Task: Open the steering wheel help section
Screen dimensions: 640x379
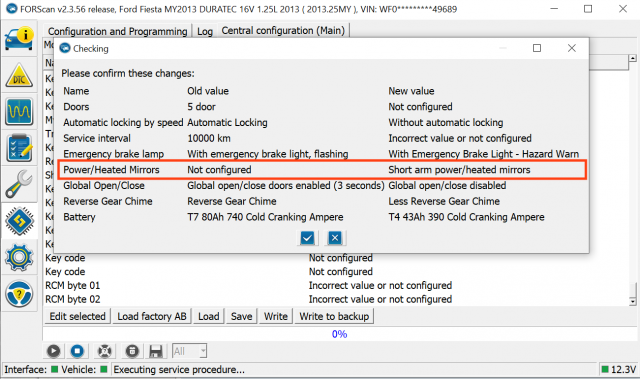Action: [19, 294]
